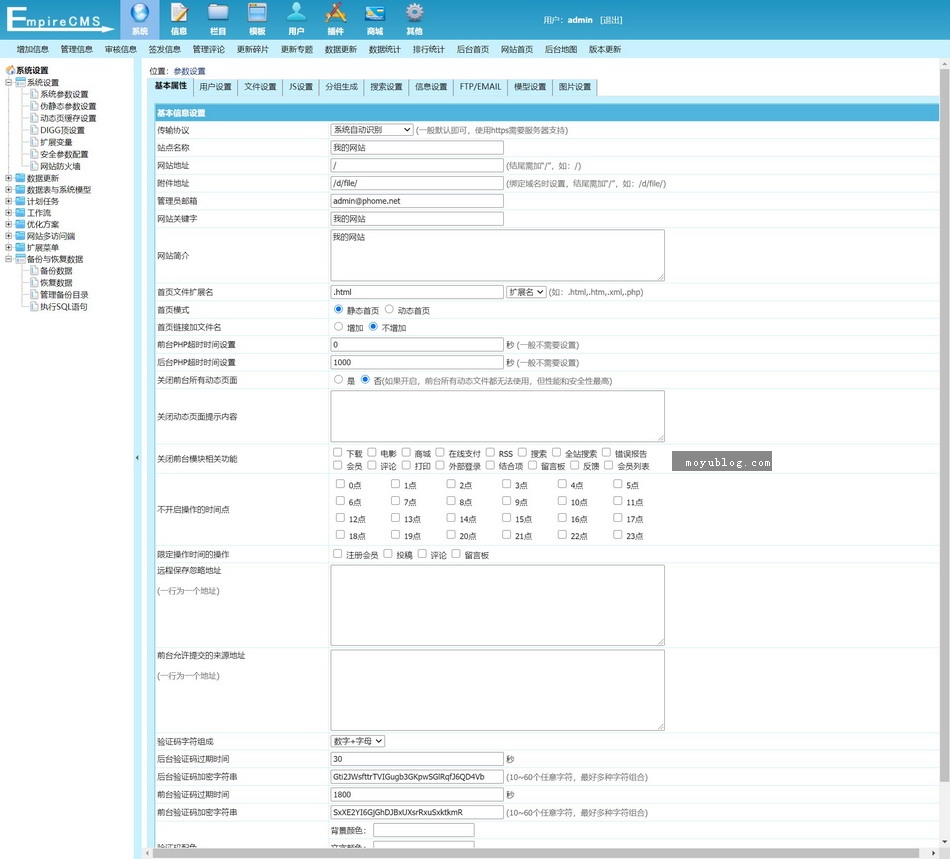The width and height of the screenshot is (950, 859).
Task: Open the 插件 (Plugin) tools icon
Action: 336,13
